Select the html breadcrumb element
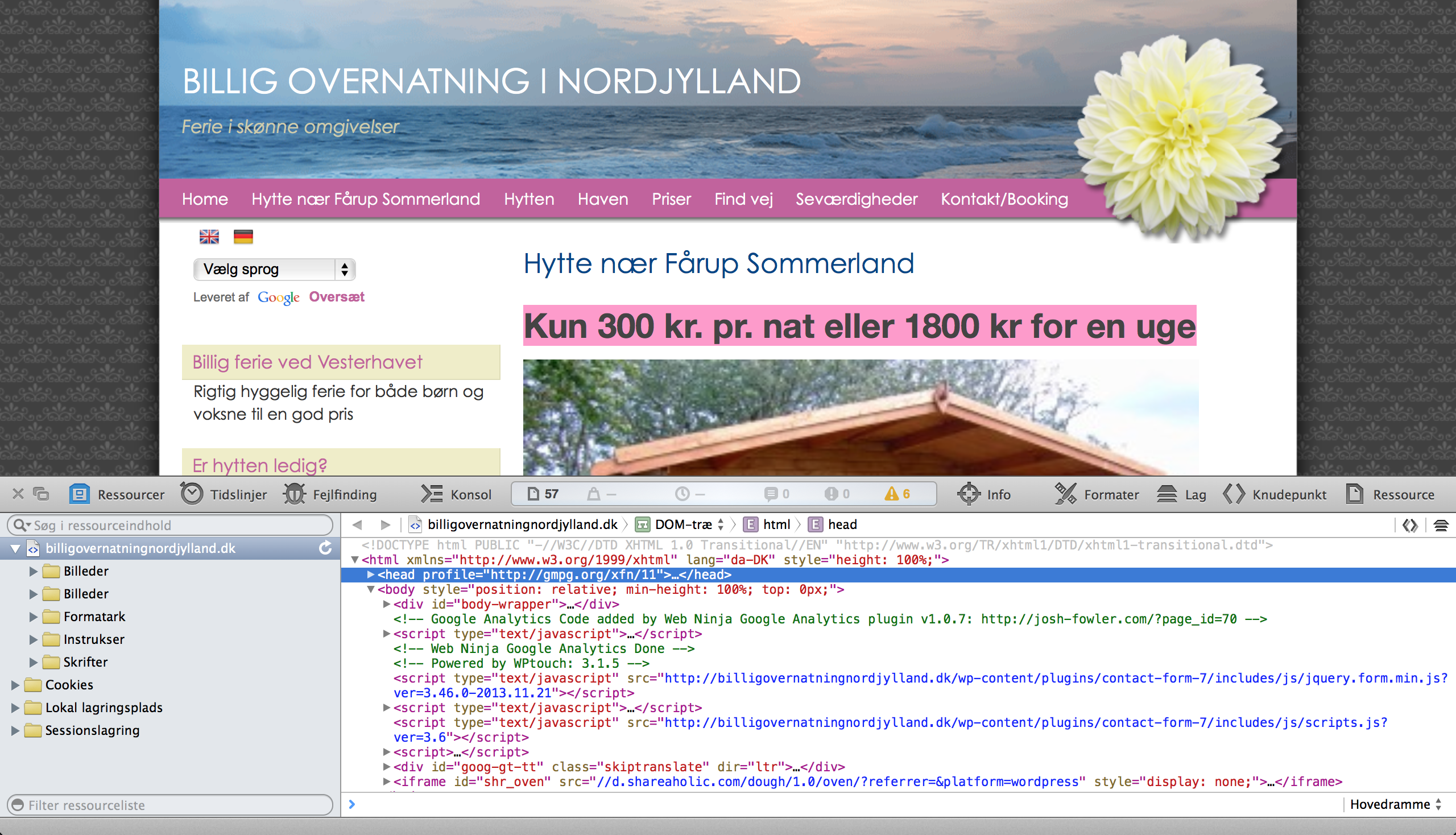The height and width of the screenshot is (835, 1456). pyautogui.click(x=767, y=524)
